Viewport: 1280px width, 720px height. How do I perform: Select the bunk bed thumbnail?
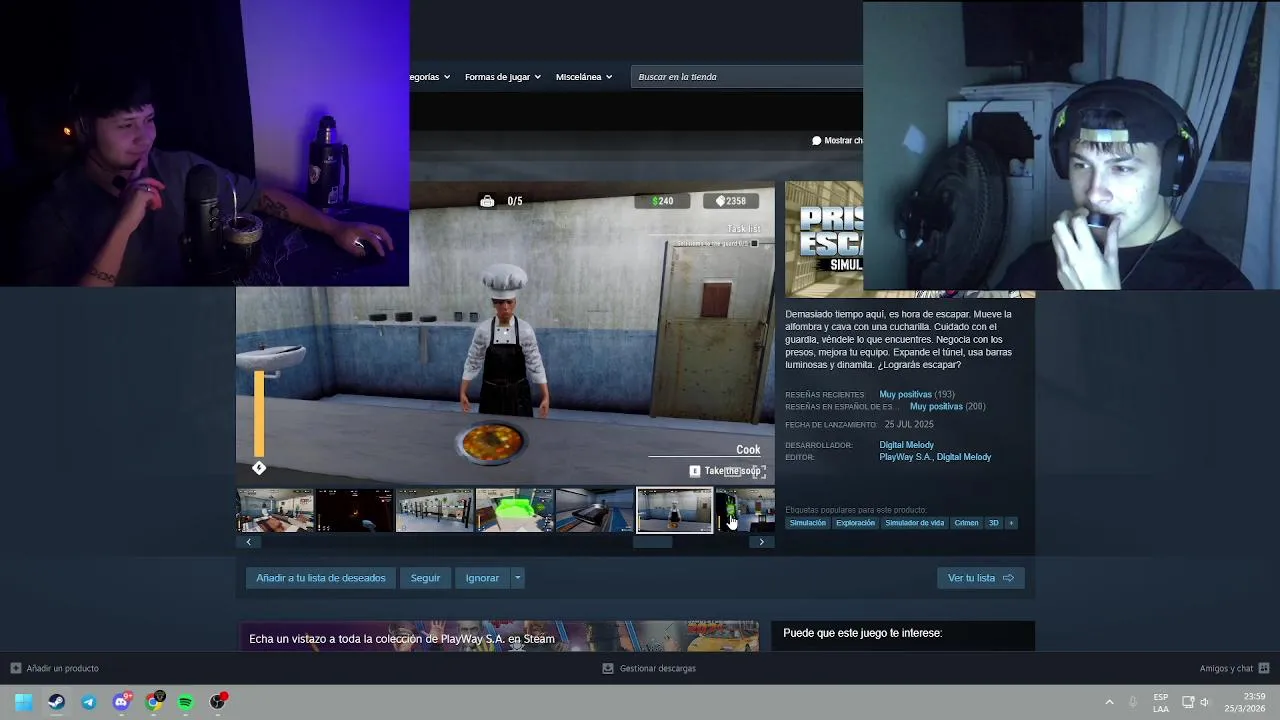(595, 510)
